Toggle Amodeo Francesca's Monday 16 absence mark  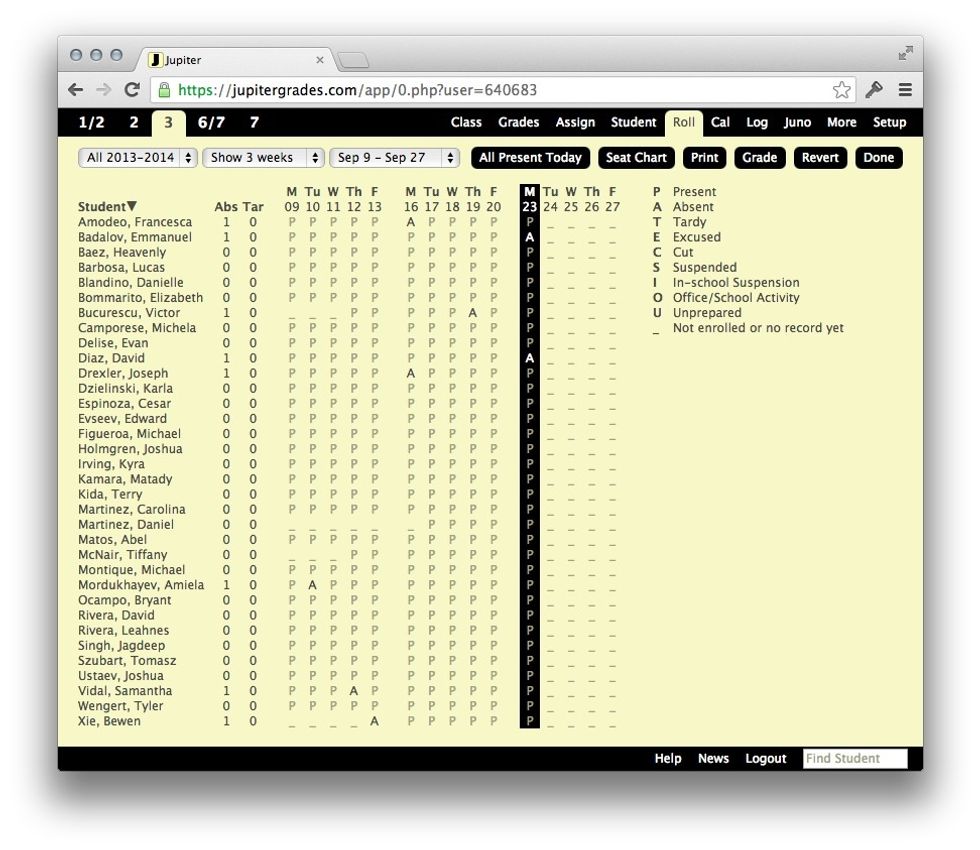411,222
